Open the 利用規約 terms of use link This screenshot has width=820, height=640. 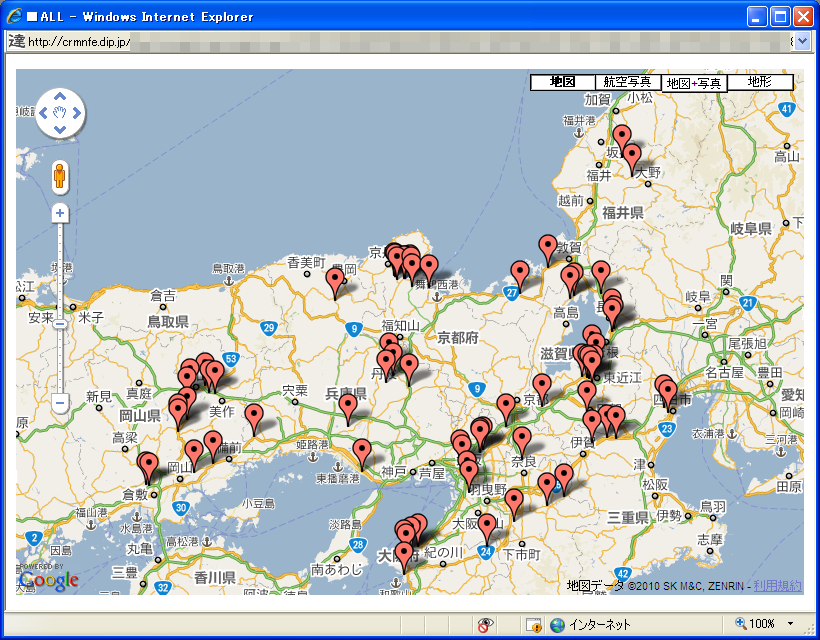(x=777, y=585)
